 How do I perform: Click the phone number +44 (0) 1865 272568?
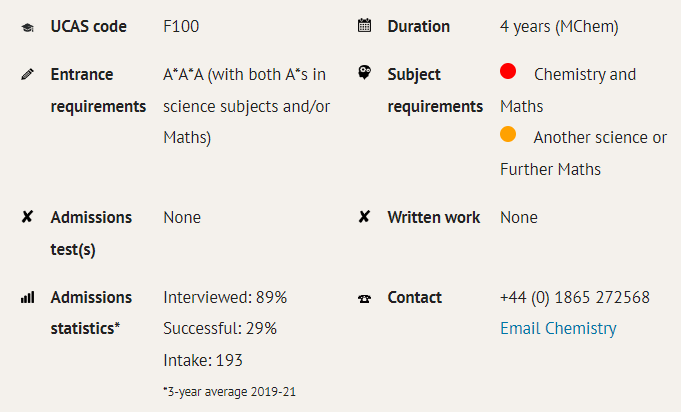click(x=575, y=297)
